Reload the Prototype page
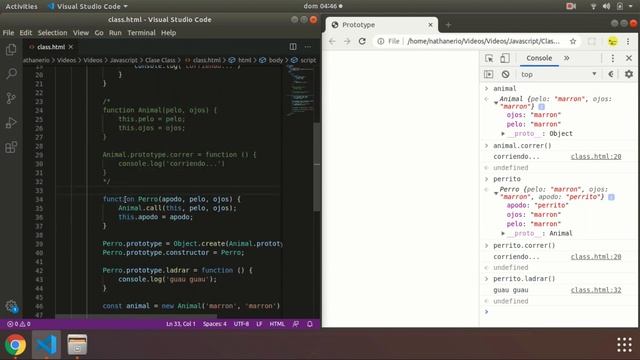640x360 pixels. click(x=362, y=41)
